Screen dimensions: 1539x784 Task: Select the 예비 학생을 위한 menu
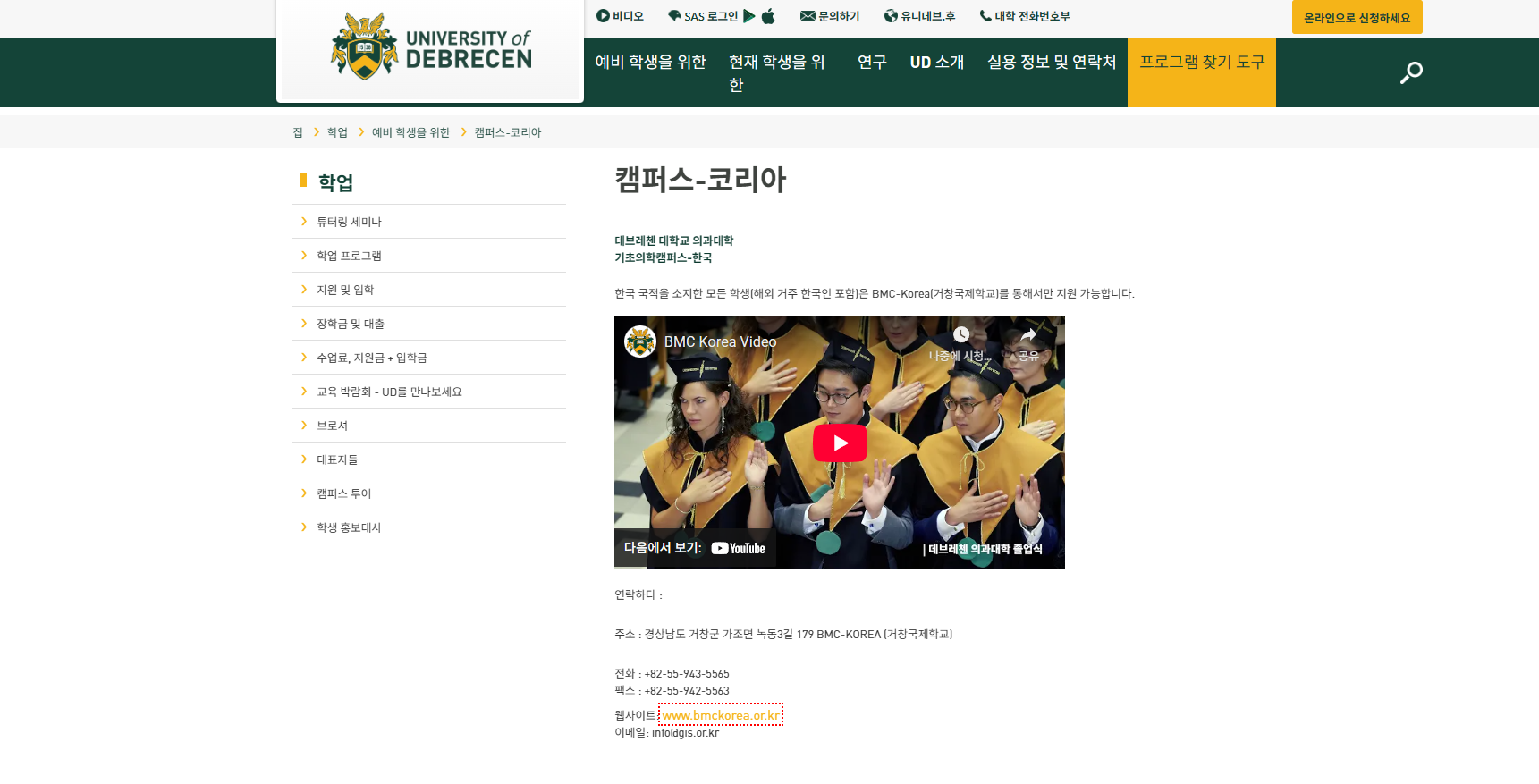pyautogui.click(x=650, y=62)
